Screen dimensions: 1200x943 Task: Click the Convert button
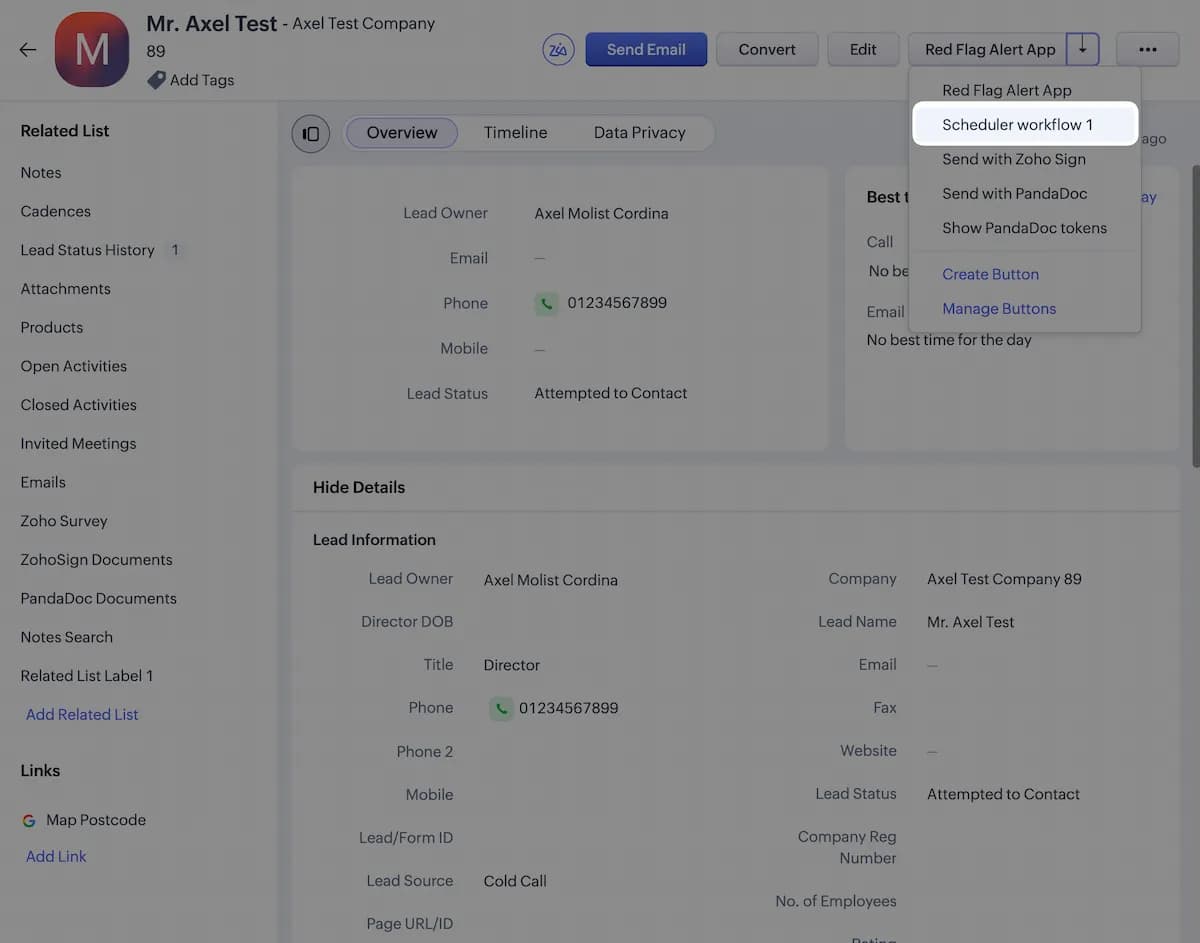tap(767, 48)
